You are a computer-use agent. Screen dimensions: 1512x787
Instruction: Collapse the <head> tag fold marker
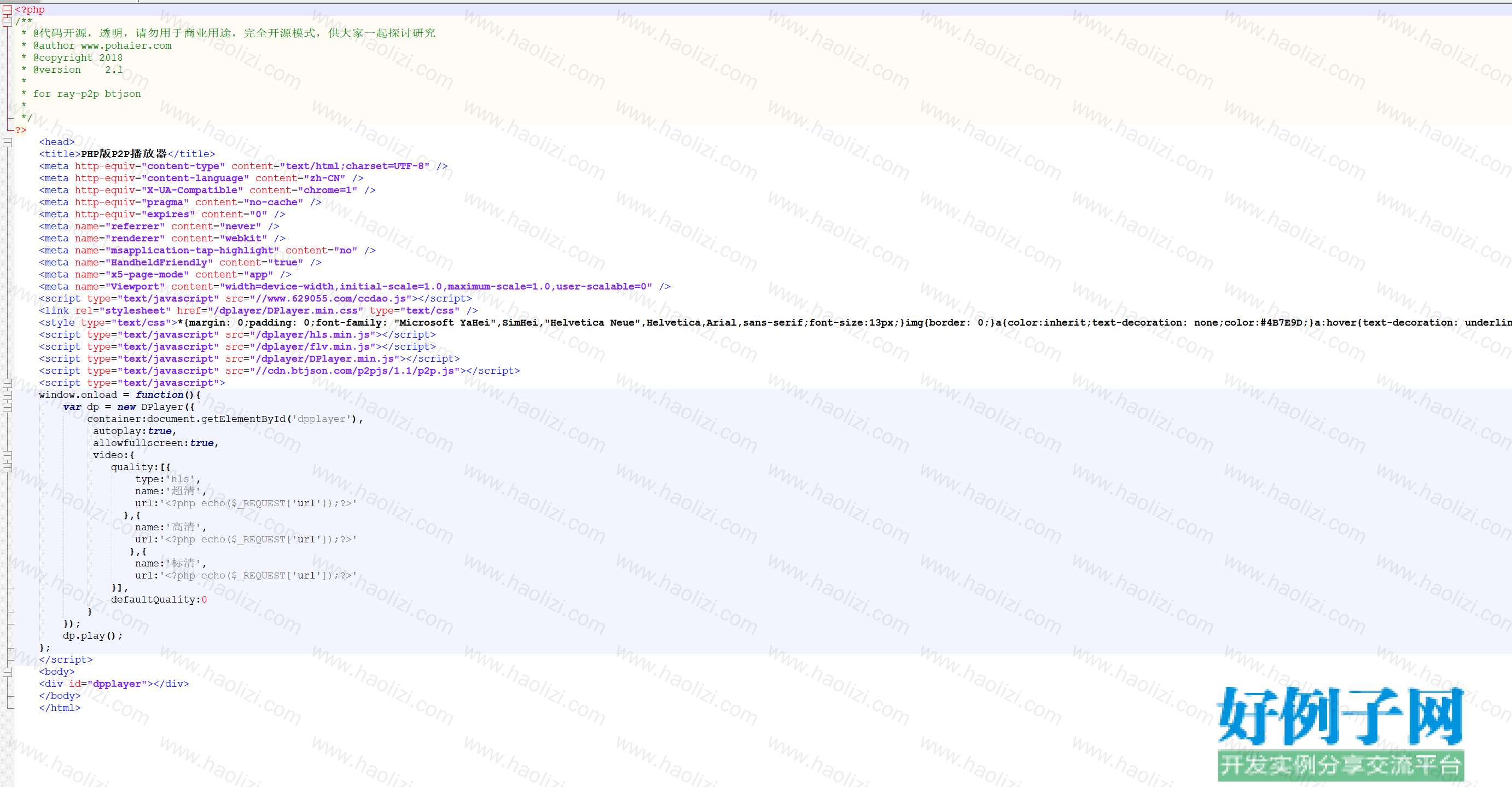coord(7,142)
